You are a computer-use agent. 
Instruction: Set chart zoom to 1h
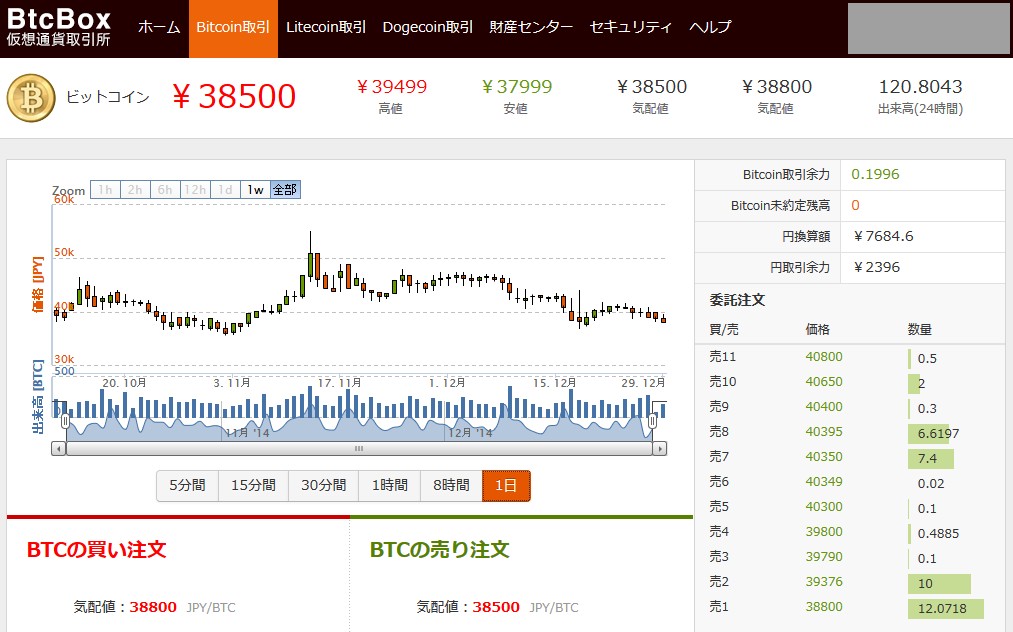pos(105,189)
